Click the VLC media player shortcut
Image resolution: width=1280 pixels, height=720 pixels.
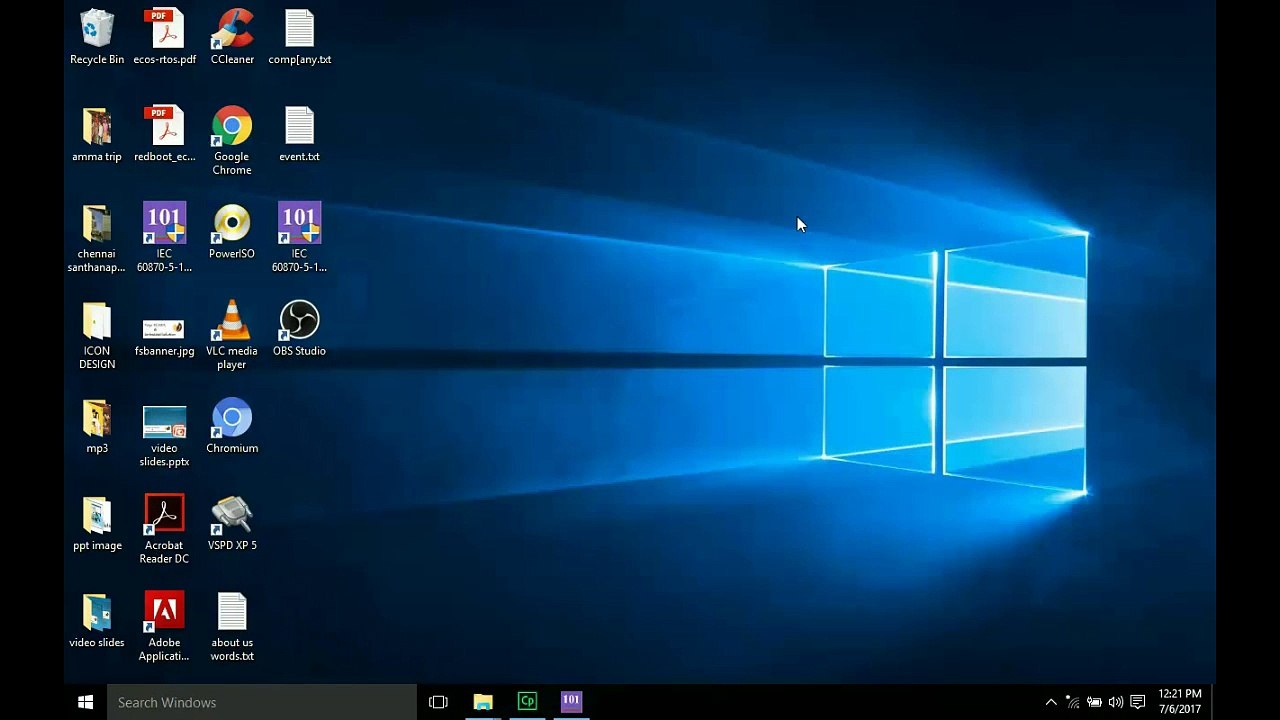[232, 335]
